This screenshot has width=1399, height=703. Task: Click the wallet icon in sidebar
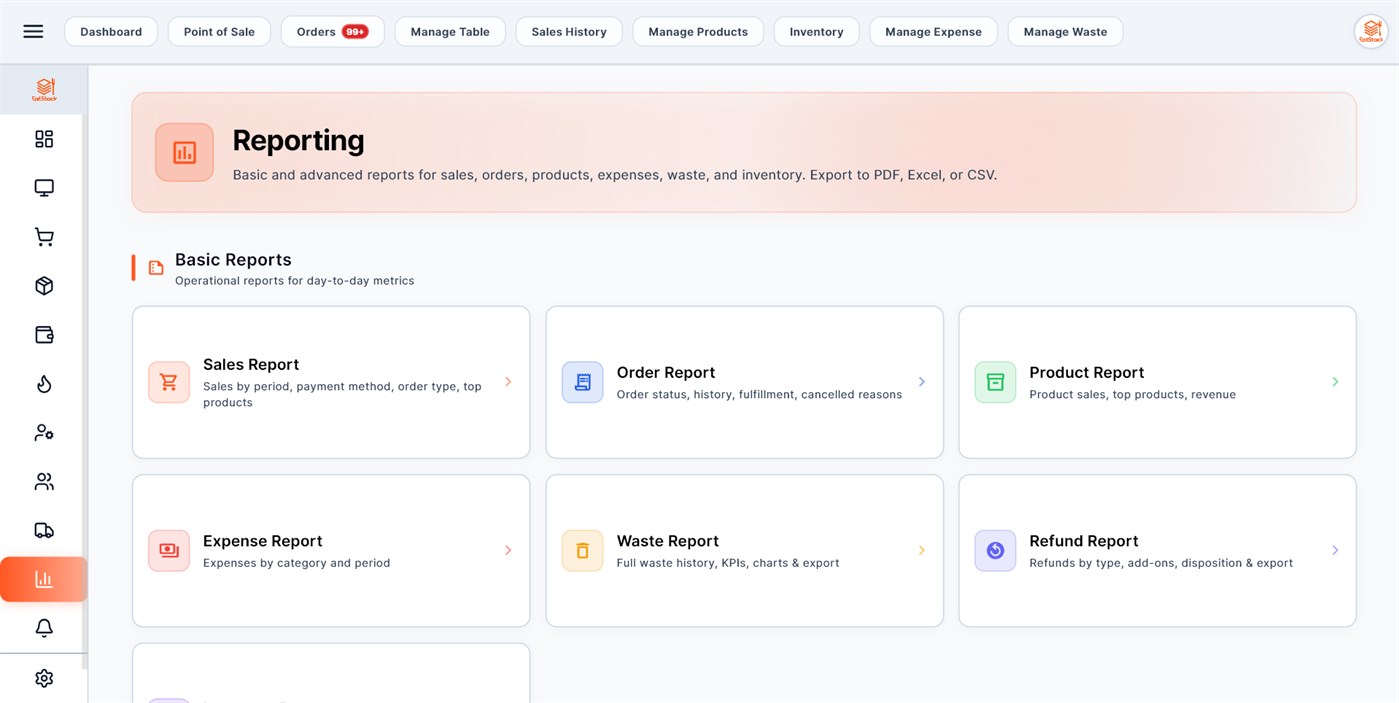coord(44,335)
